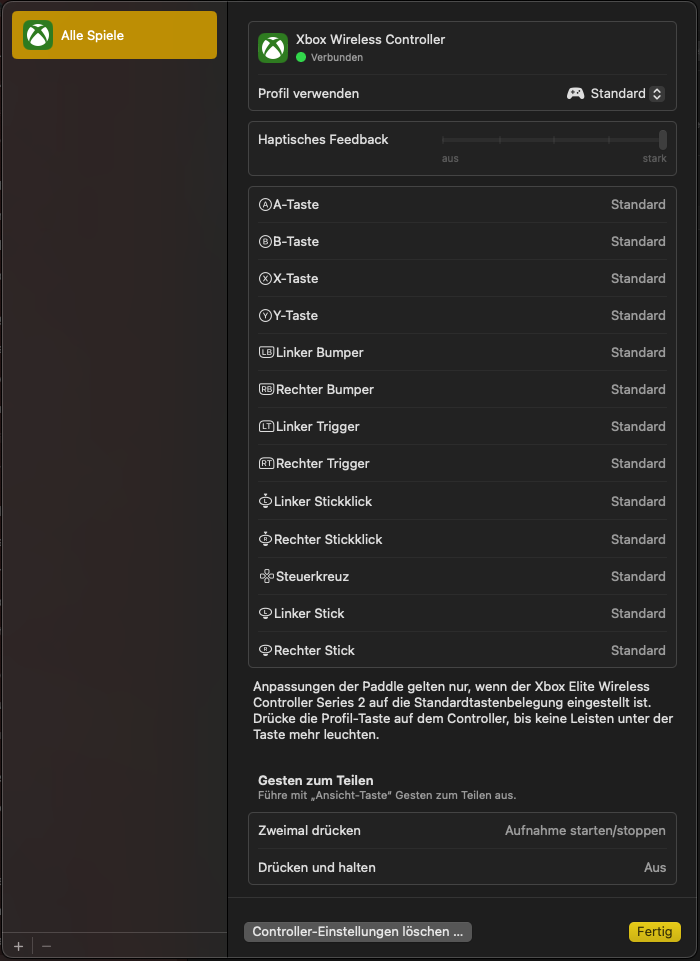The height and width of the screenshot is (961, 700).
Task: Click the Rechter Stick icon
Action: click(266, 651)
